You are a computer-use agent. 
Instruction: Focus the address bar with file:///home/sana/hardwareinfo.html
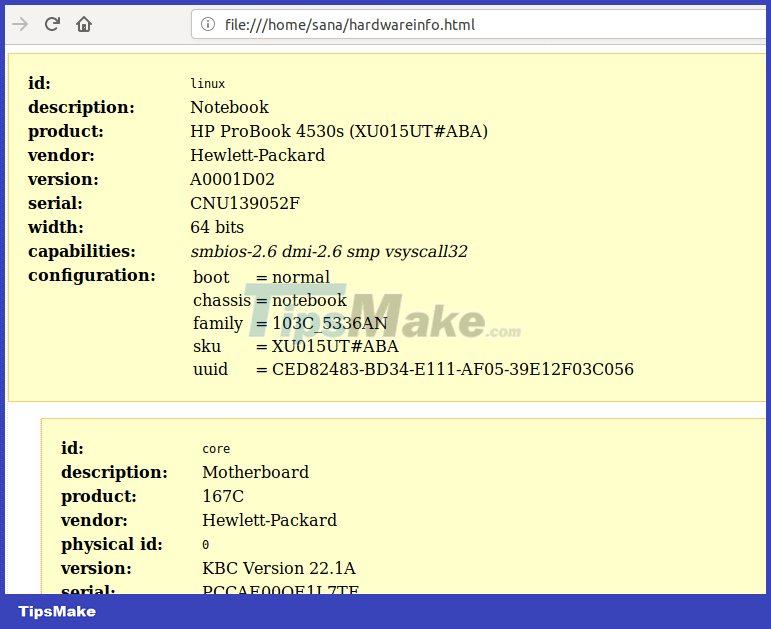click(x=480, y=24)
